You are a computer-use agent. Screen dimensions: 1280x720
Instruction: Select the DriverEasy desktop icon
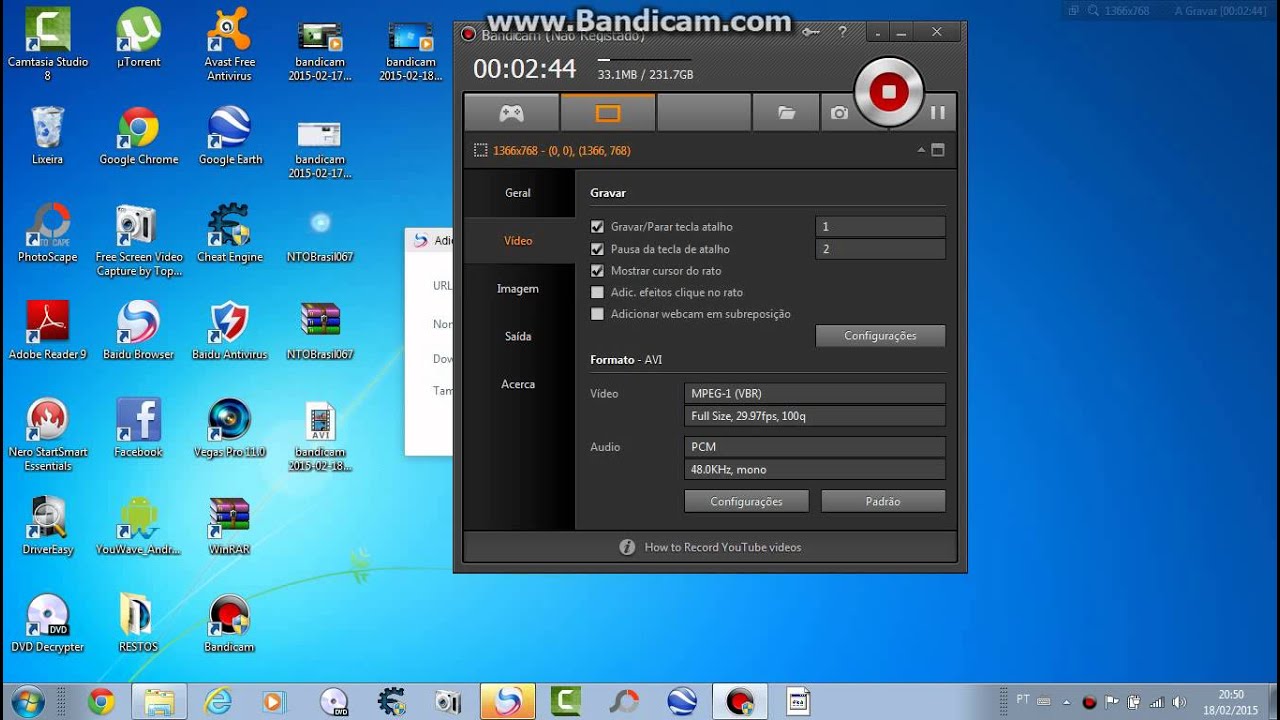(x=47, y=526)
